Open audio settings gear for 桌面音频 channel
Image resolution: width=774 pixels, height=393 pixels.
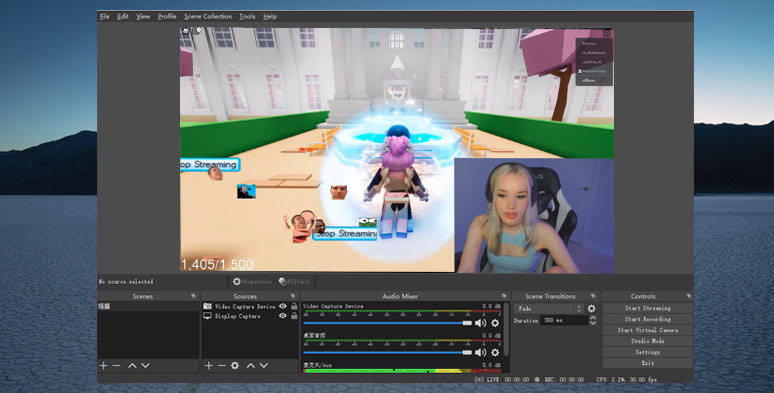coord(495,353)
